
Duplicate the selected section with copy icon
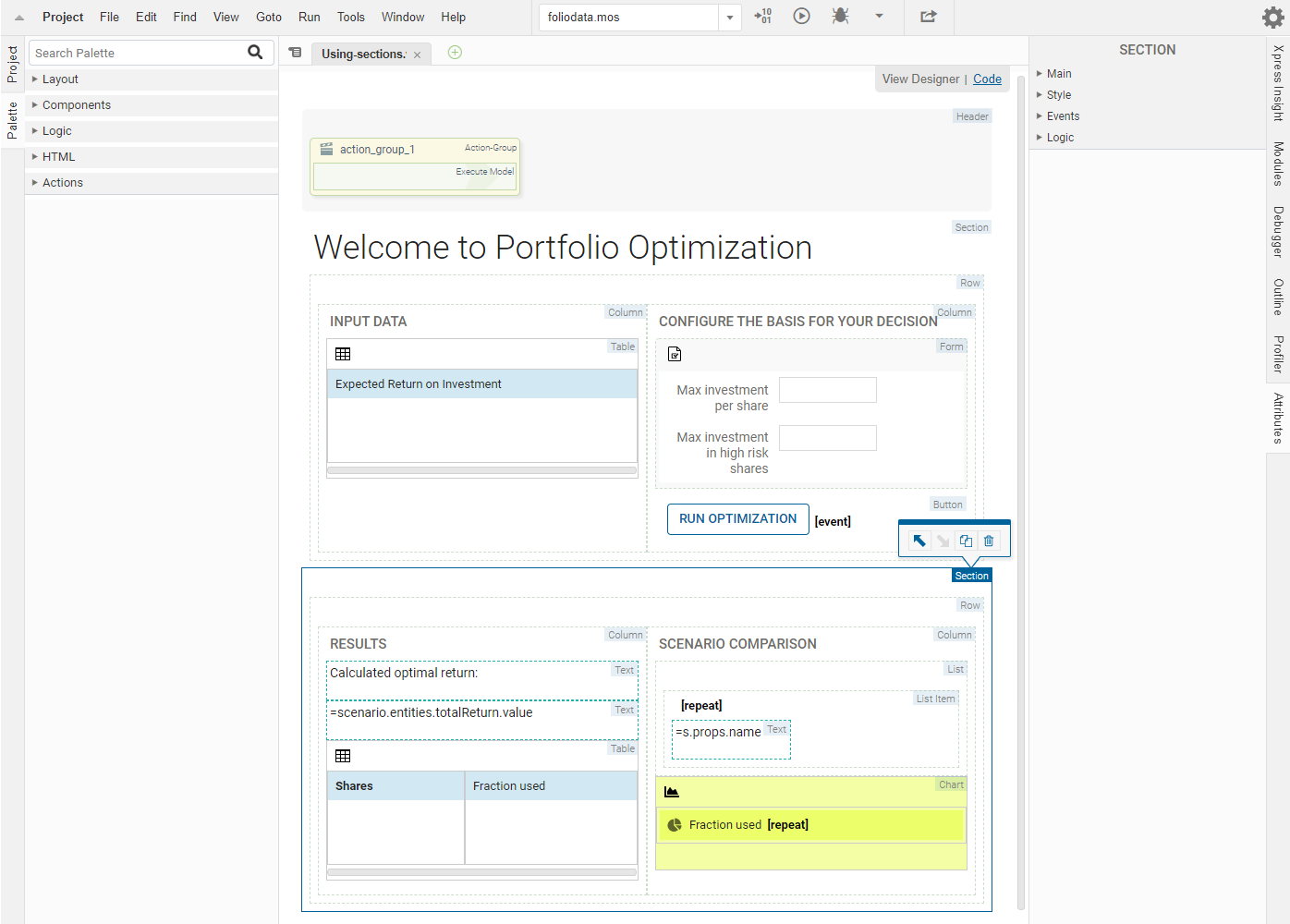pyautogui.click(x=966, y=541)
